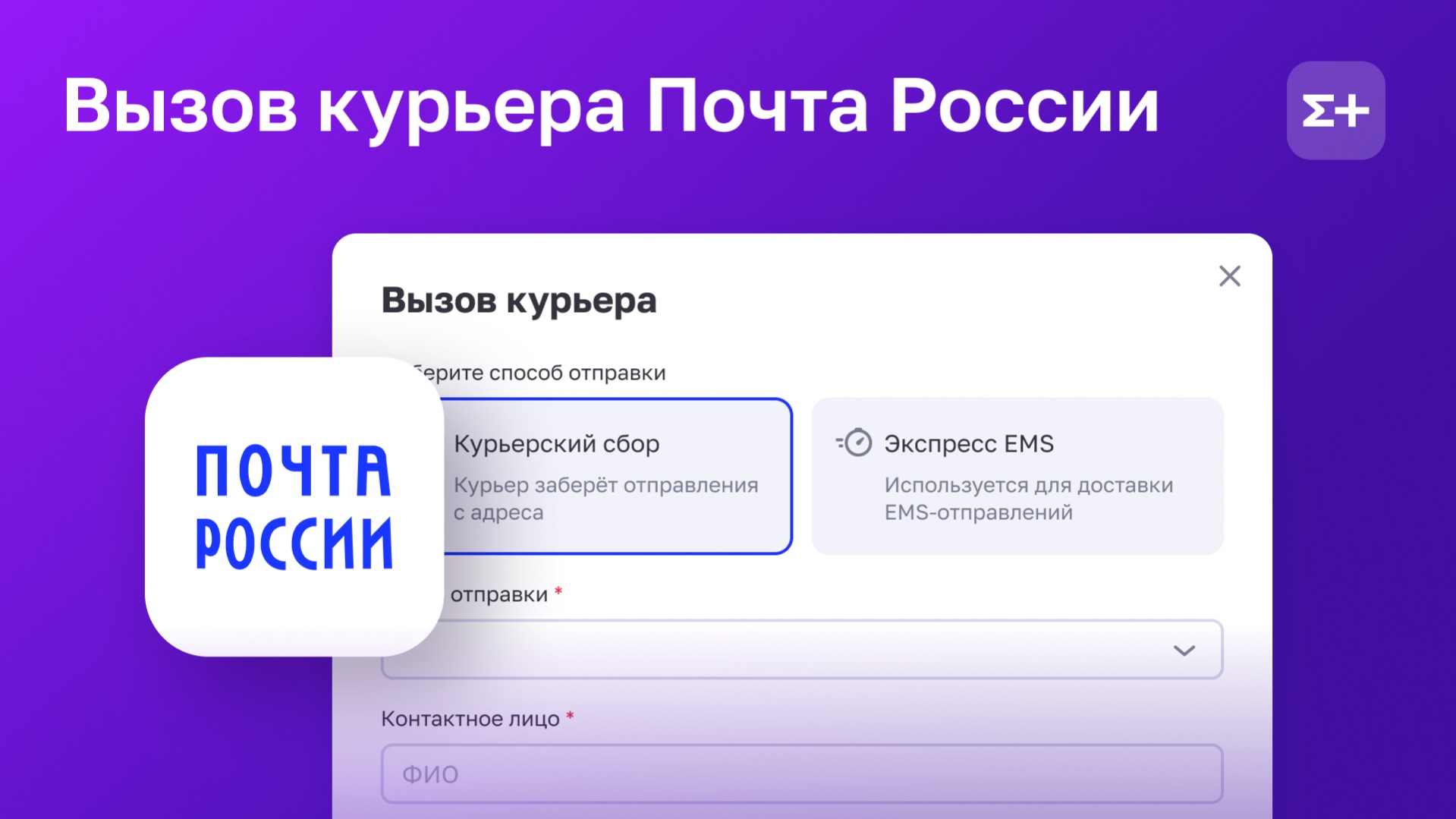Choose the Экспресс EMS shipping option
The width and height of the screenshot is (1456, 819).
pos(1017,476)
